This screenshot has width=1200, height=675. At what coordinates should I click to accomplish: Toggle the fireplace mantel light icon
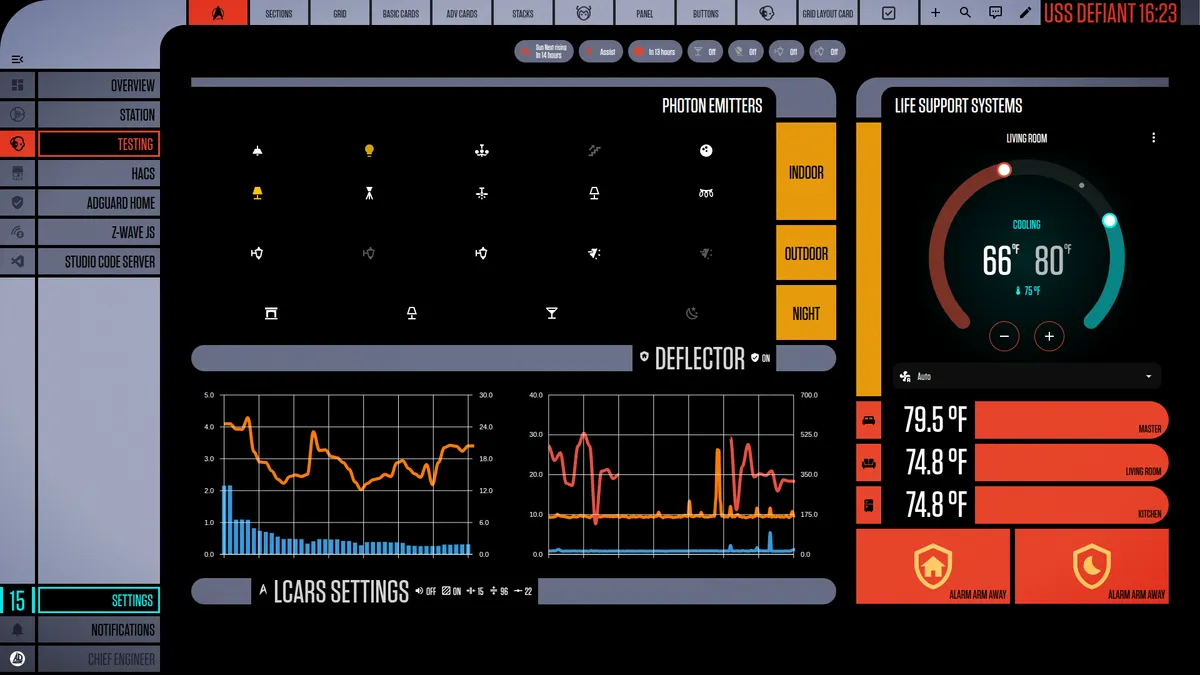coord(271,313)
